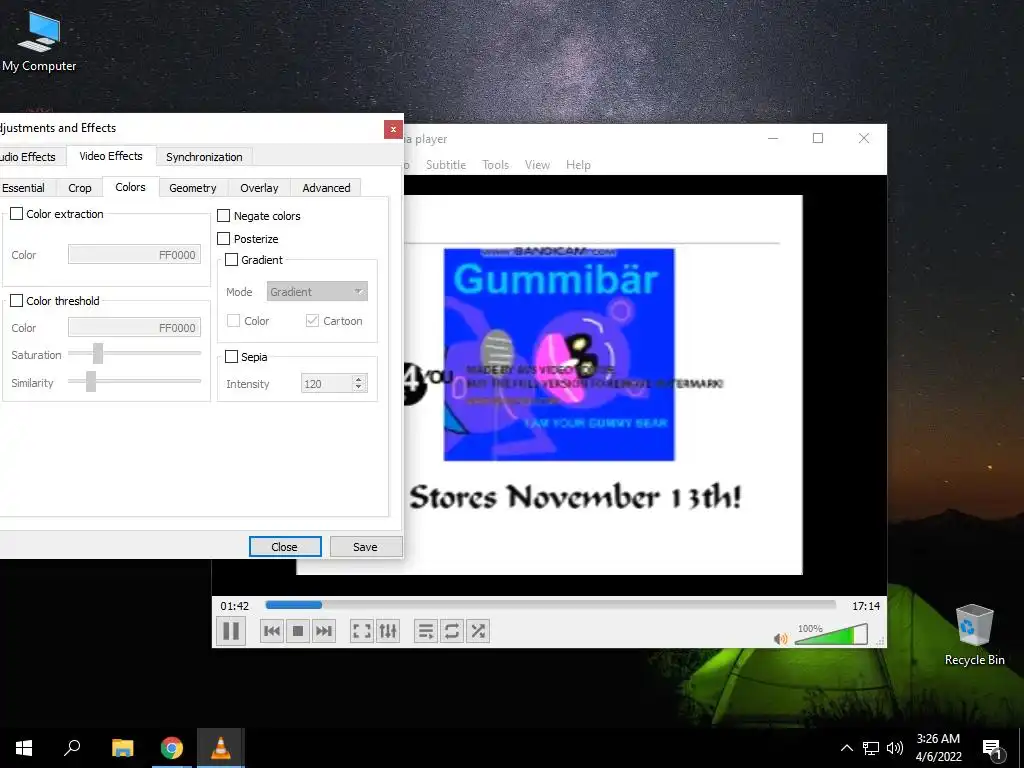Open notification center icon
1024x768 pixels.
pyautogui.click(x=993, y=749)
